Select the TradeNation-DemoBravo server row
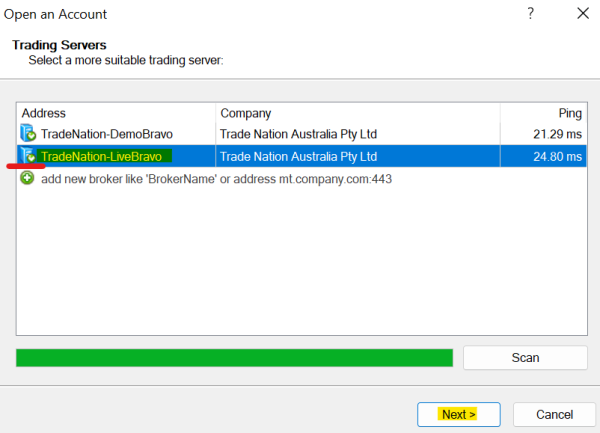This screenshot has height=433, width=600. (x=302, y=134)
